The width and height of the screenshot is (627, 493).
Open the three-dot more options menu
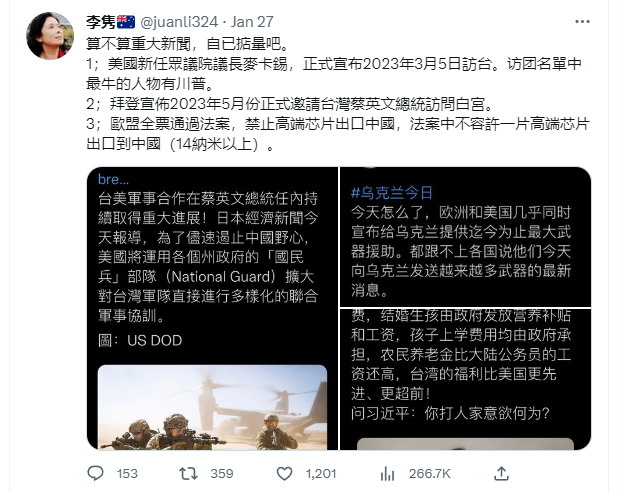(582, 22)
